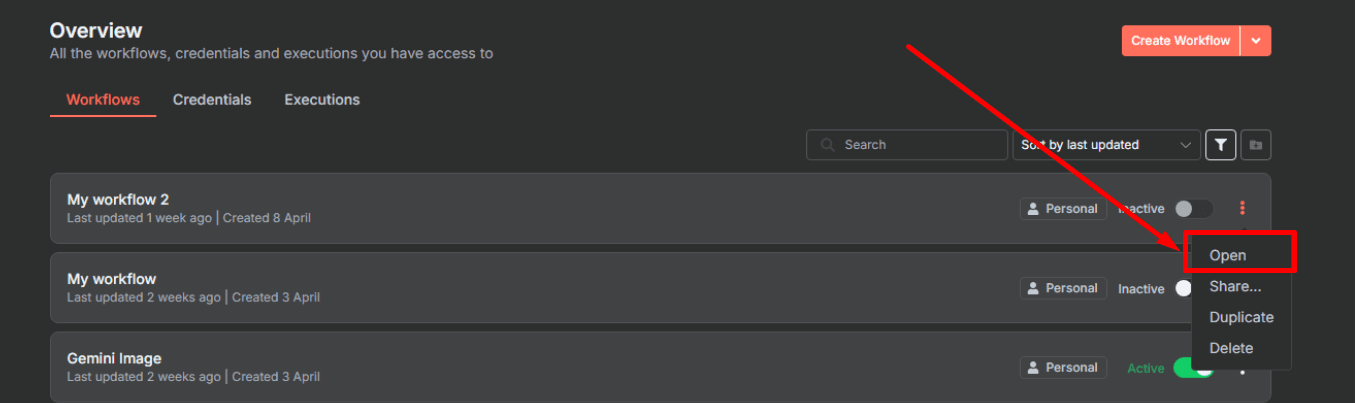Open three-dot menu for My workflow 2
Image resolution: width=1356 pixels, height=403 pixels.
pyautogui.click(x=1243, y=208)
